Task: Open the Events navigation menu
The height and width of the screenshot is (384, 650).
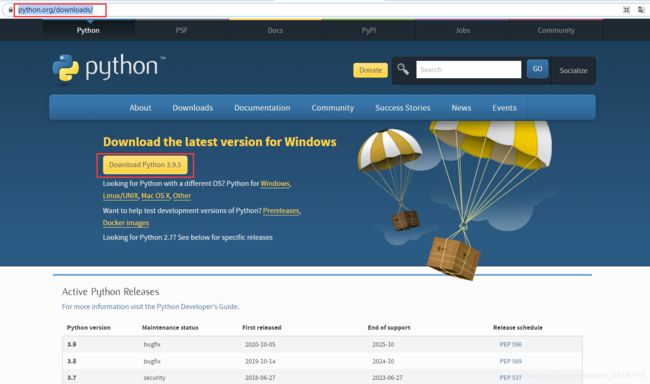Action: (x=504, y=108)
